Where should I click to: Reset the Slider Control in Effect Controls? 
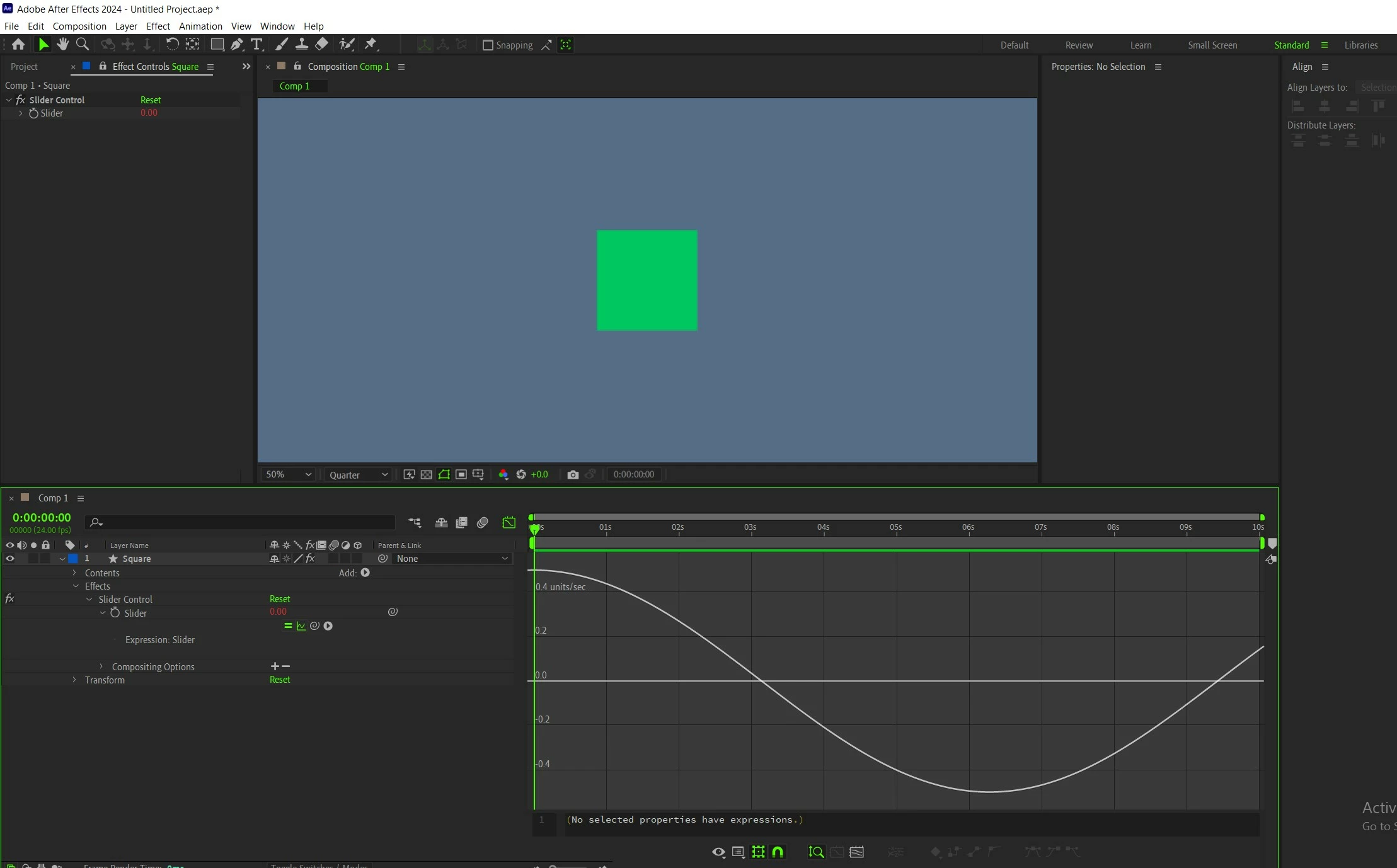(x=151, y=100)
